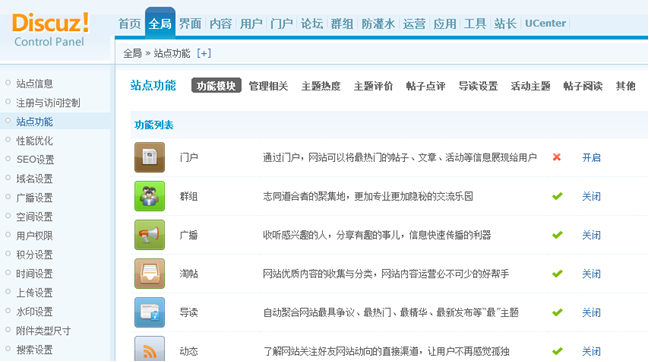Click 关闭 link for 淘帖 module
The image size is (649, 362).
tap(591, 274)
